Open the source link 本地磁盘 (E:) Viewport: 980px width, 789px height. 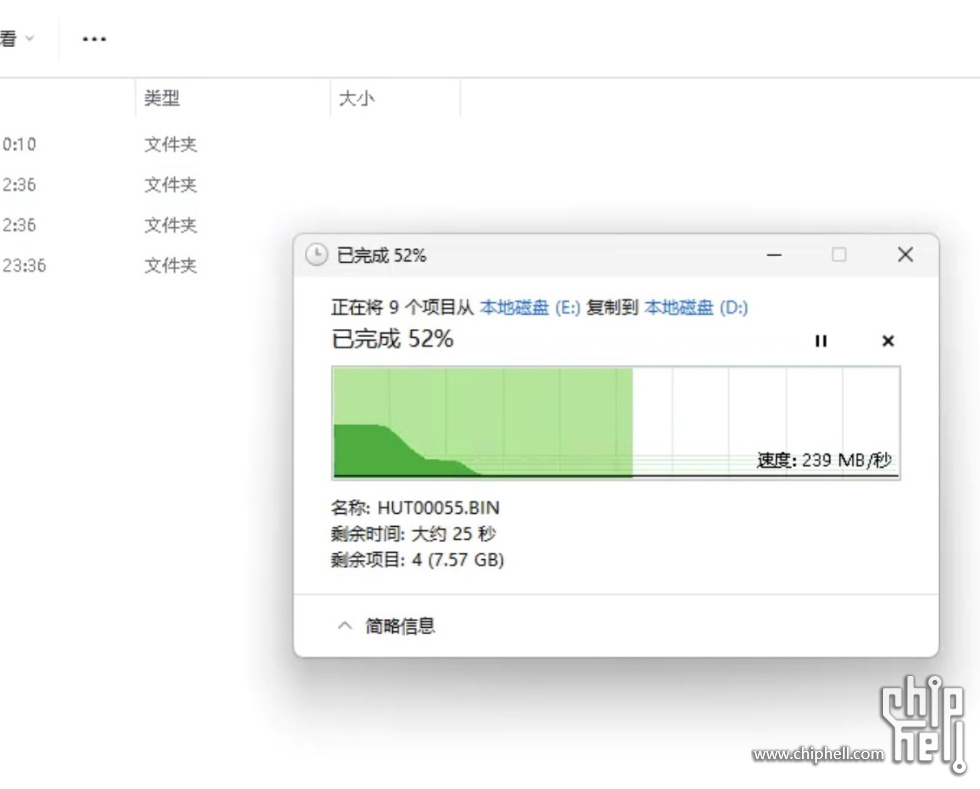coord(530,308)
